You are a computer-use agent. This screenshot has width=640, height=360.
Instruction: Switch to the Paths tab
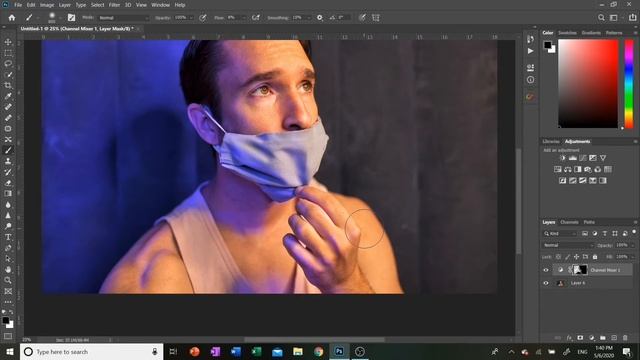(x=589, y=222)
